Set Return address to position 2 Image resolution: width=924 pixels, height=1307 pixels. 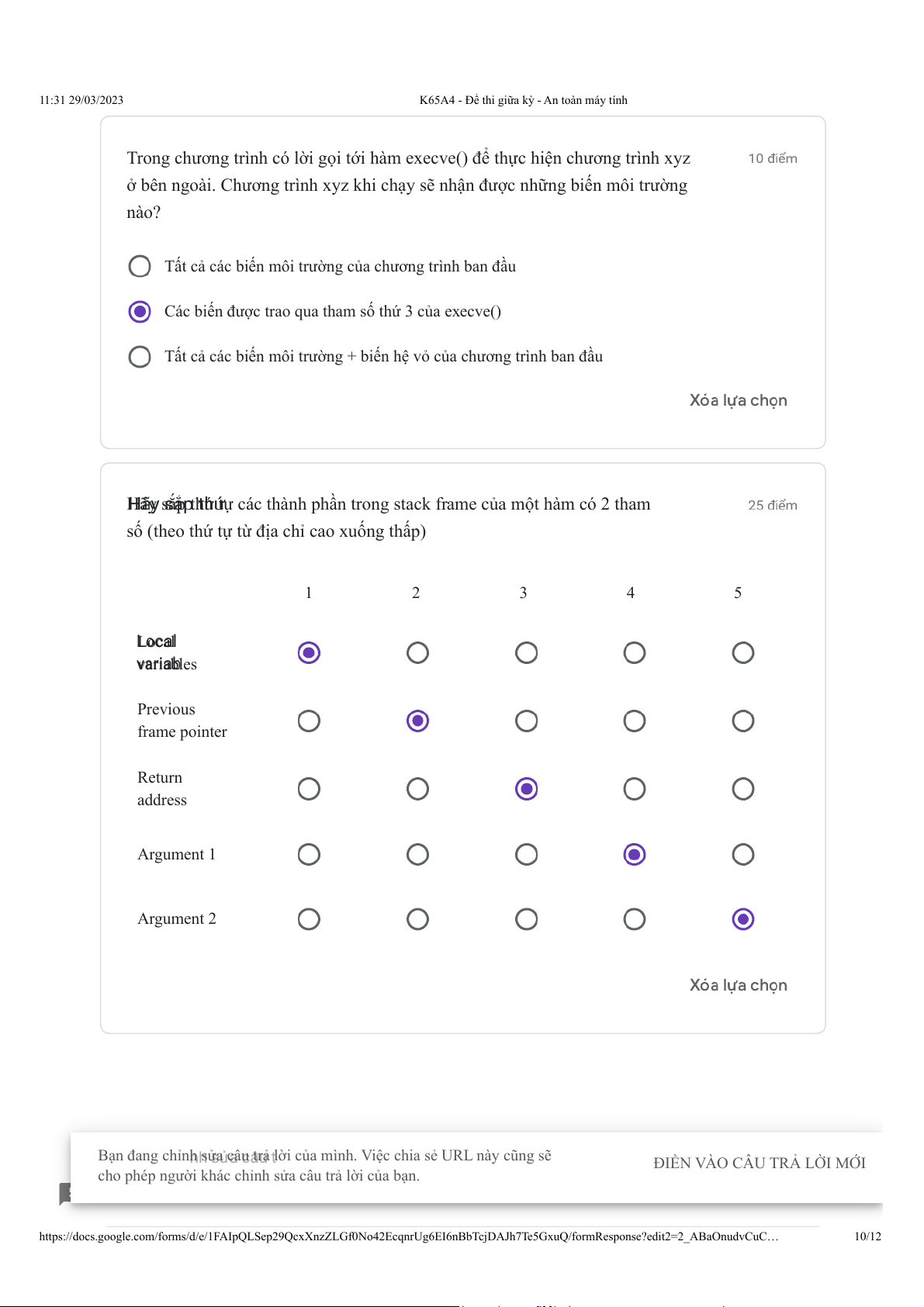pos(417,790)
